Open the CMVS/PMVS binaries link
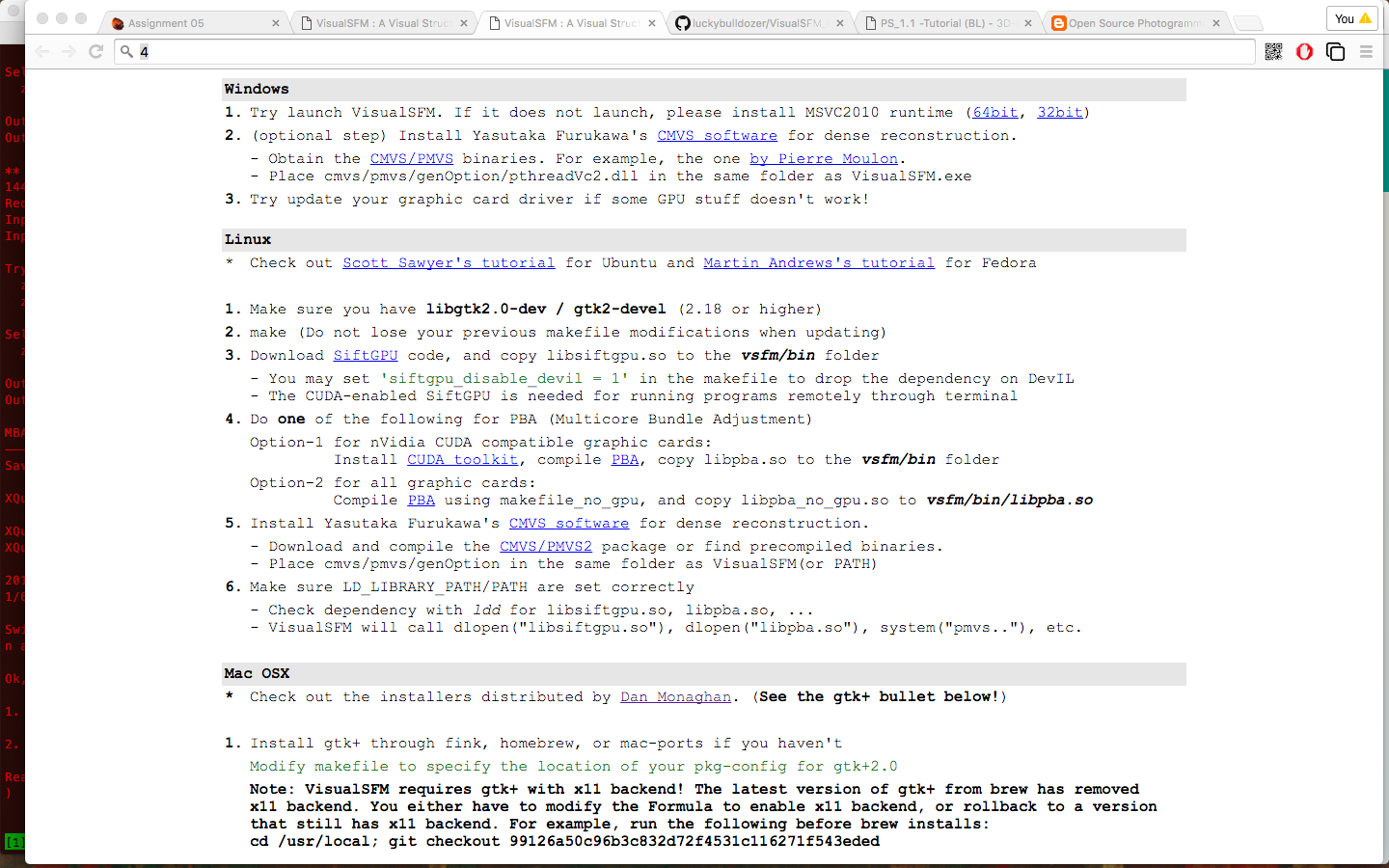Viewport: 1389px width, 868px height. [411, 159]
